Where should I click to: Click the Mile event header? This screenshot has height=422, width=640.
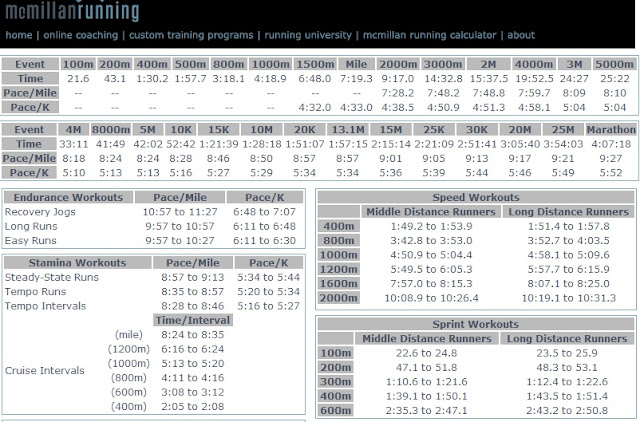(x=356, y=64)
